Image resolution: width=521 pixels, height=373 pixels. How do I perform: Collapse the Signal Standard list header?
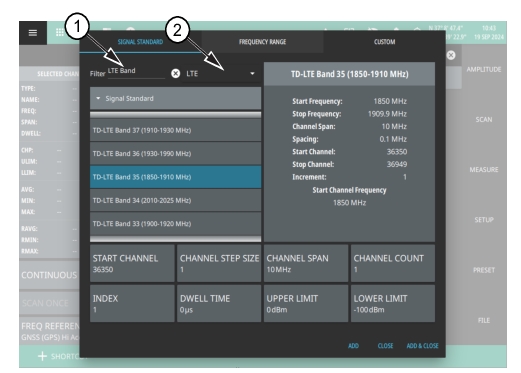tap(175, 98)
